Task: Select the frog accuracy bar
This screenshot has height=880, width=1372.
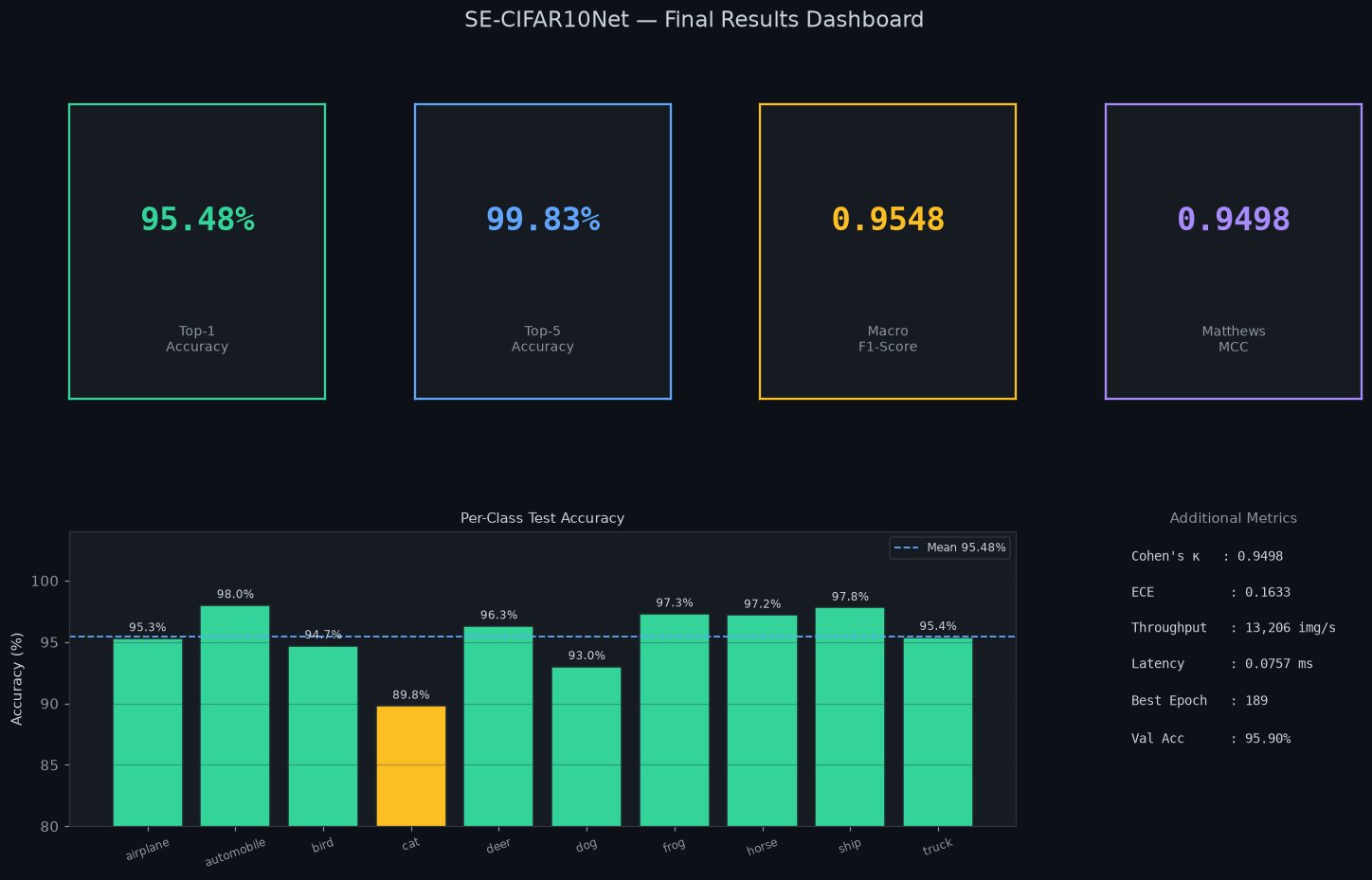Action: point(675,720)
